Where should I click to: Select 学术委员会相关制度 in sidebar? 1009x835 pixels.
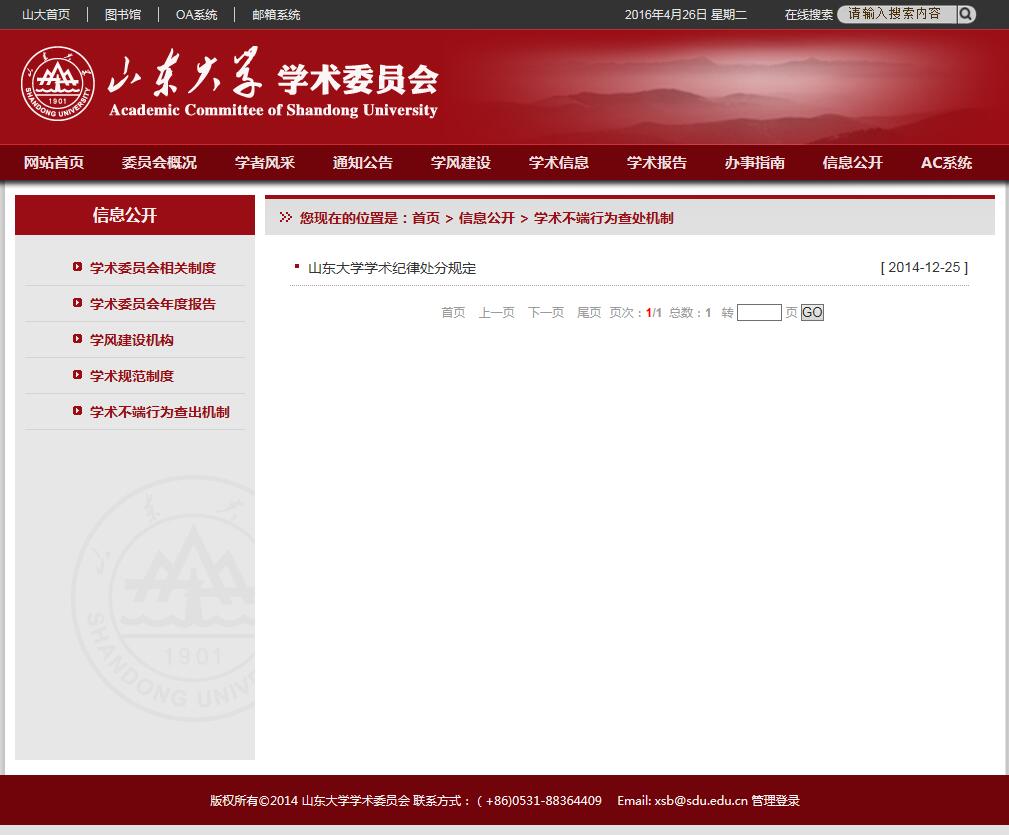click(x=153, y=268)
